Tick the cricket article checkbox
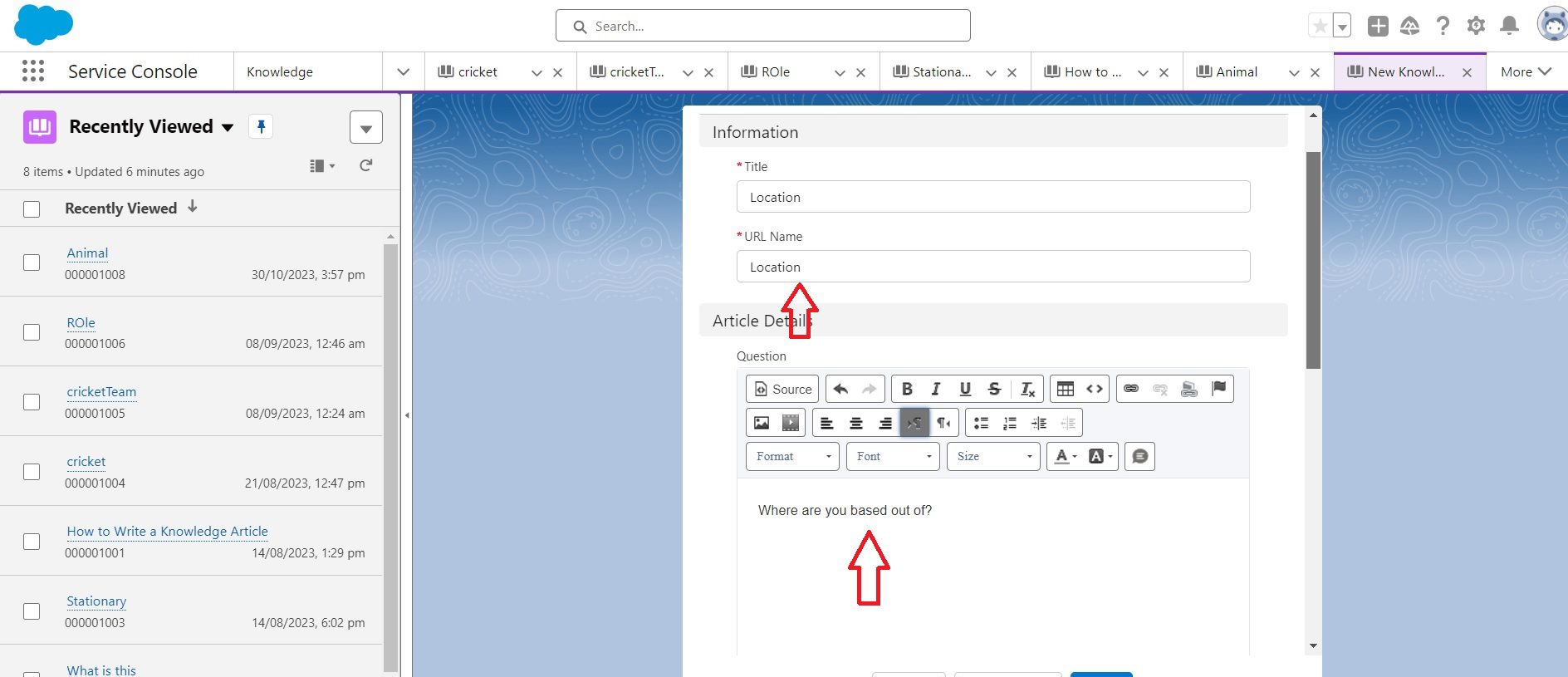The image size is (1568, 677). (x=32, y=472)
